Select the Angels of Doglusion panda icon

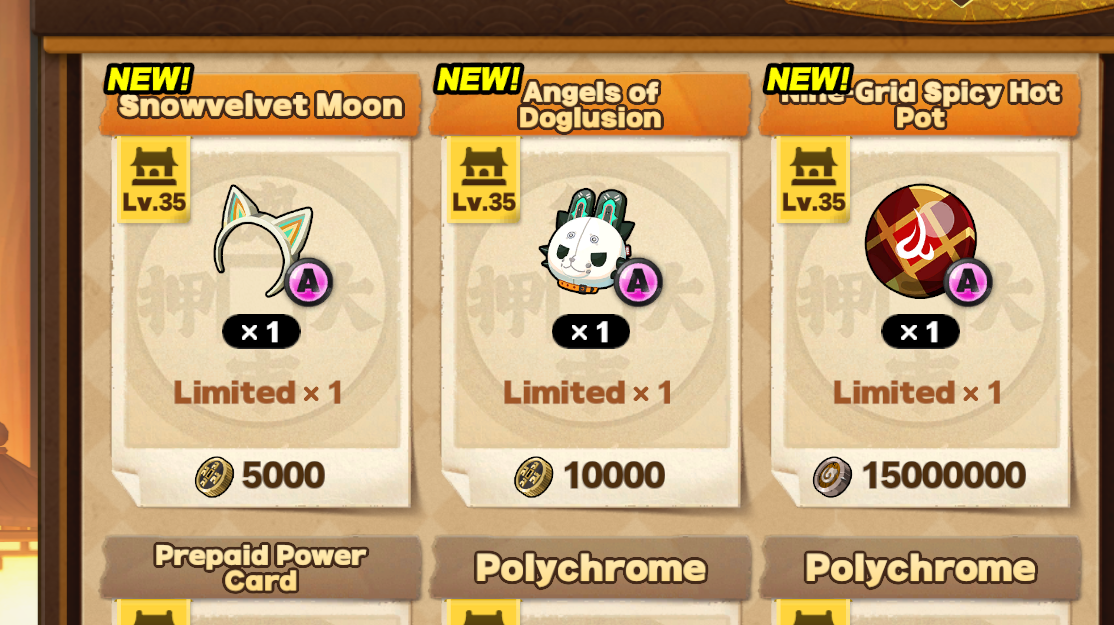click(x=587, y=241)
